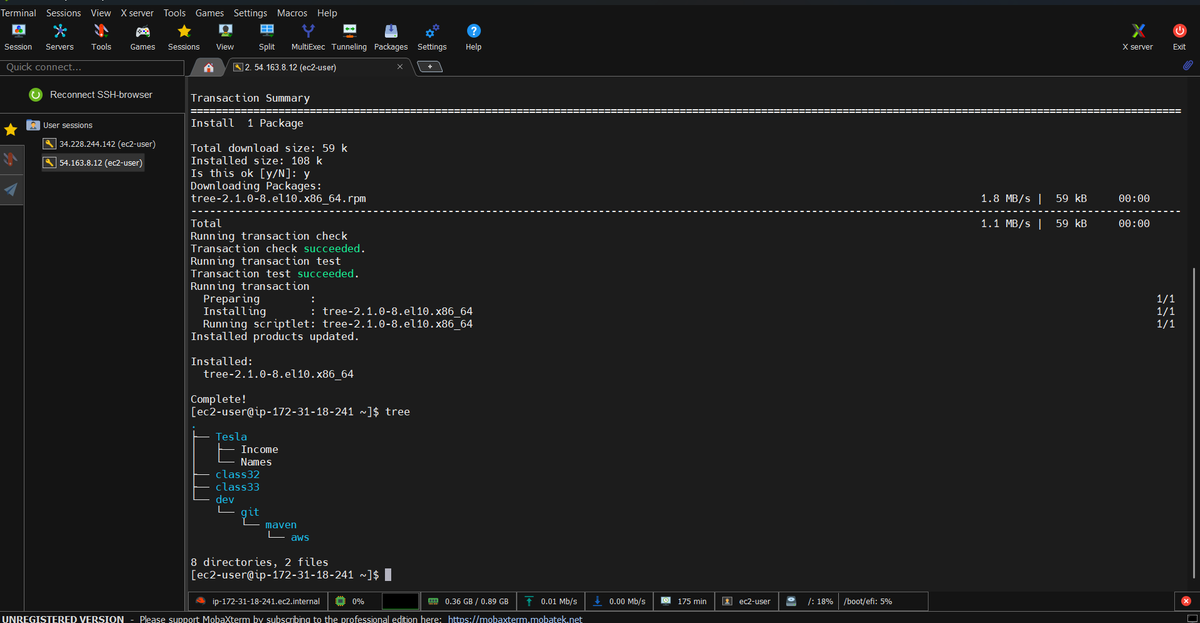Select the paper plane Macros sidebar tab
Screen dimensions: 1200x623
pos(11,189)
